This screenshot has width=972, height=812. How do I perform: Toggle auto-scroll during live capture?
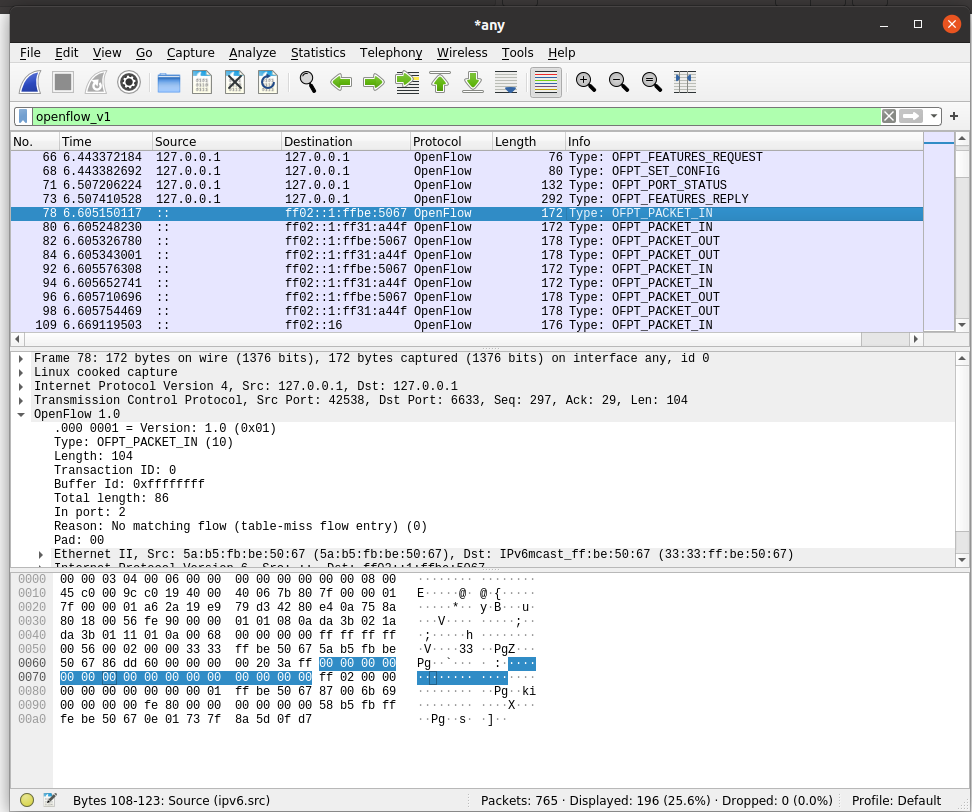[506, 82]
